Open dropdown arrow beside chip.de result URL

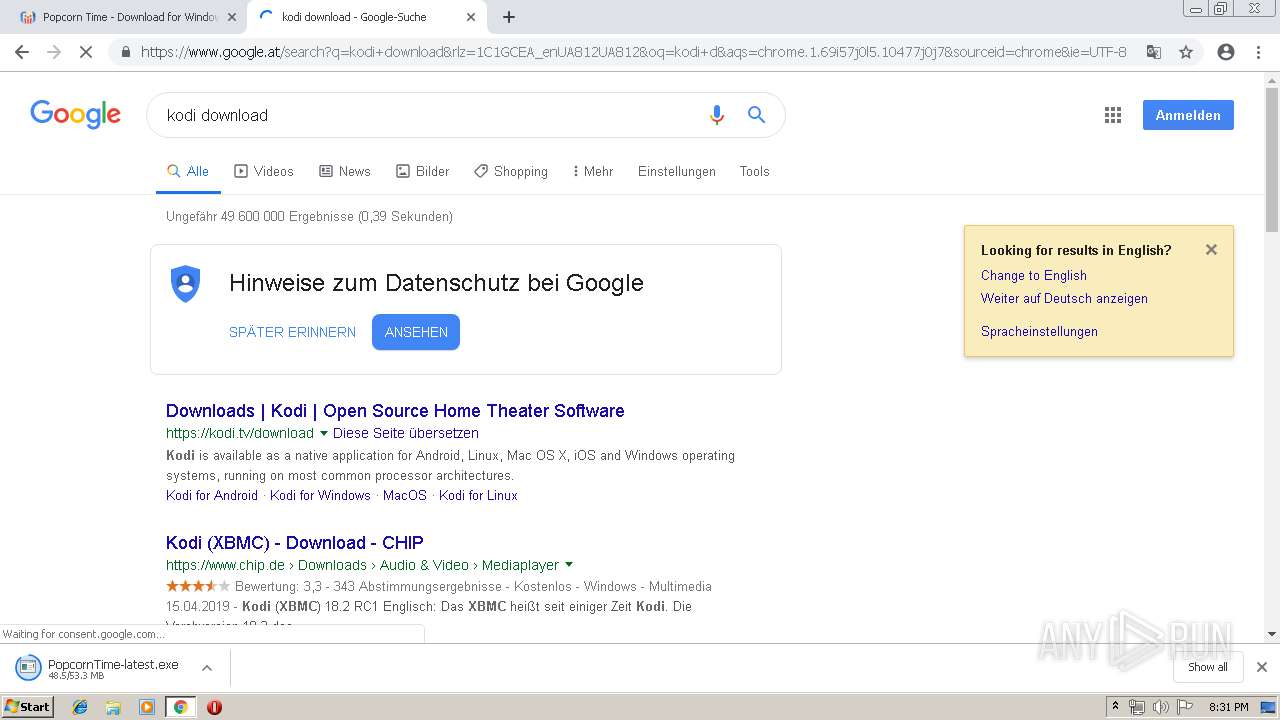pyautogui.click(x=569, y=566)
